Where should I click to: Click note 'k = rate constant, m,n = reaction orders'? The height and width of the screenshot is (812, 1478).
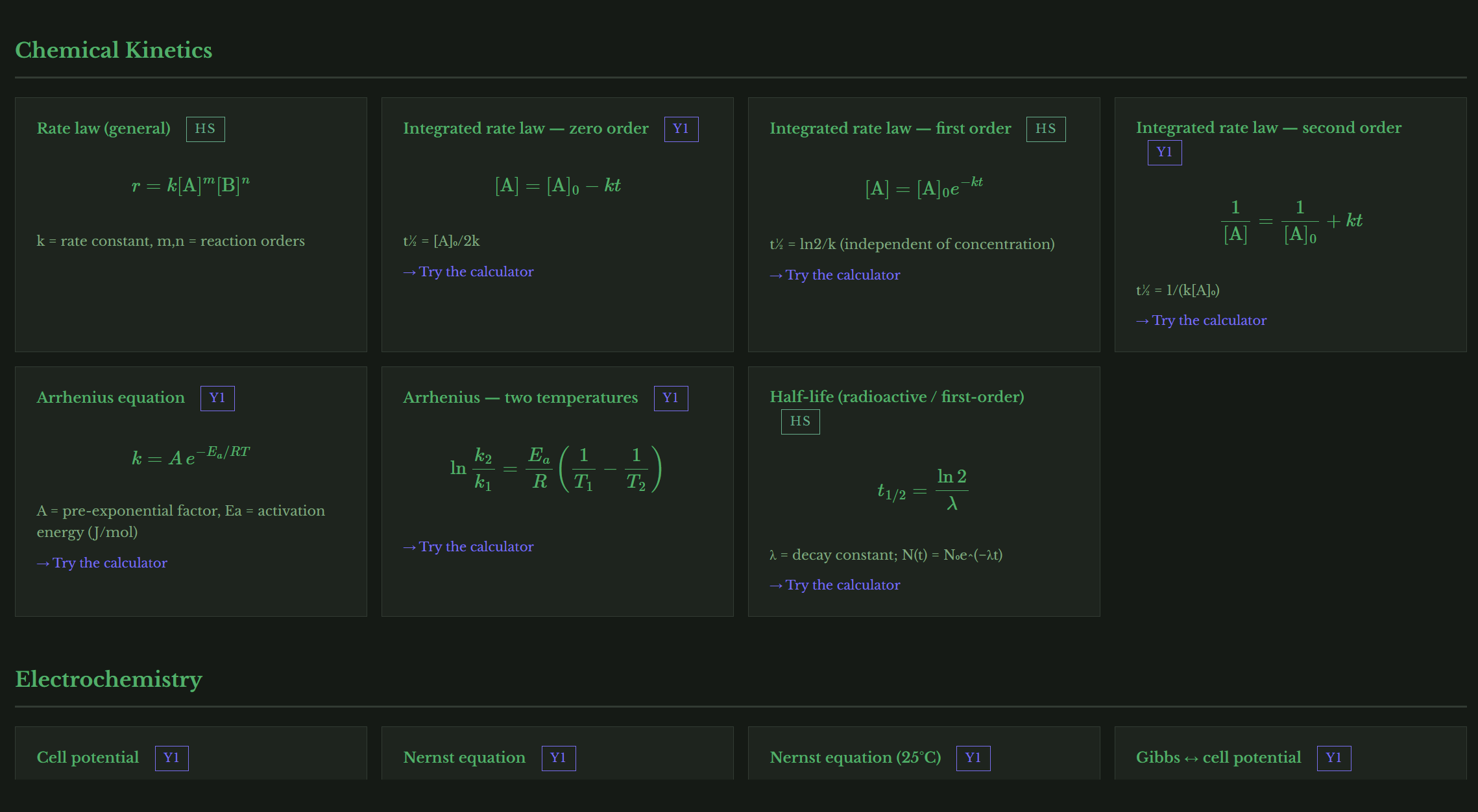point(171,241)
